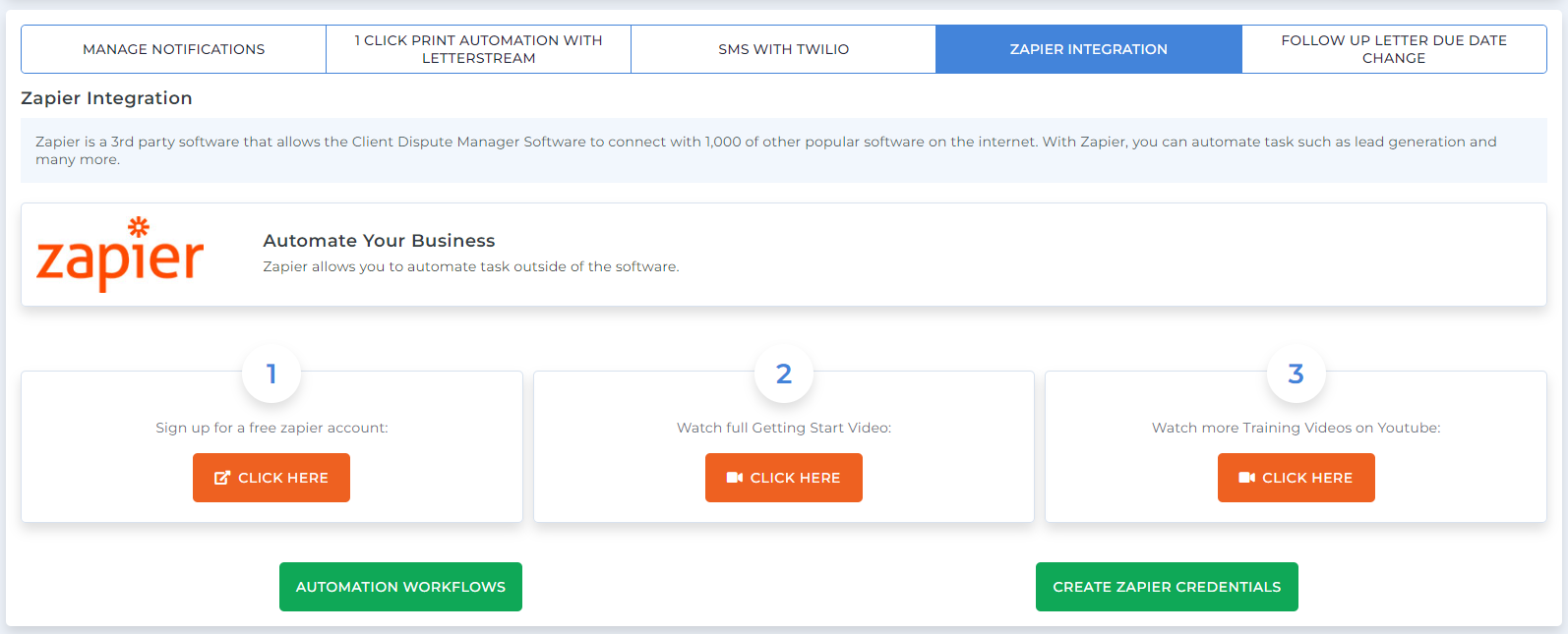Click the step 1 number badge

pos(271,374)
